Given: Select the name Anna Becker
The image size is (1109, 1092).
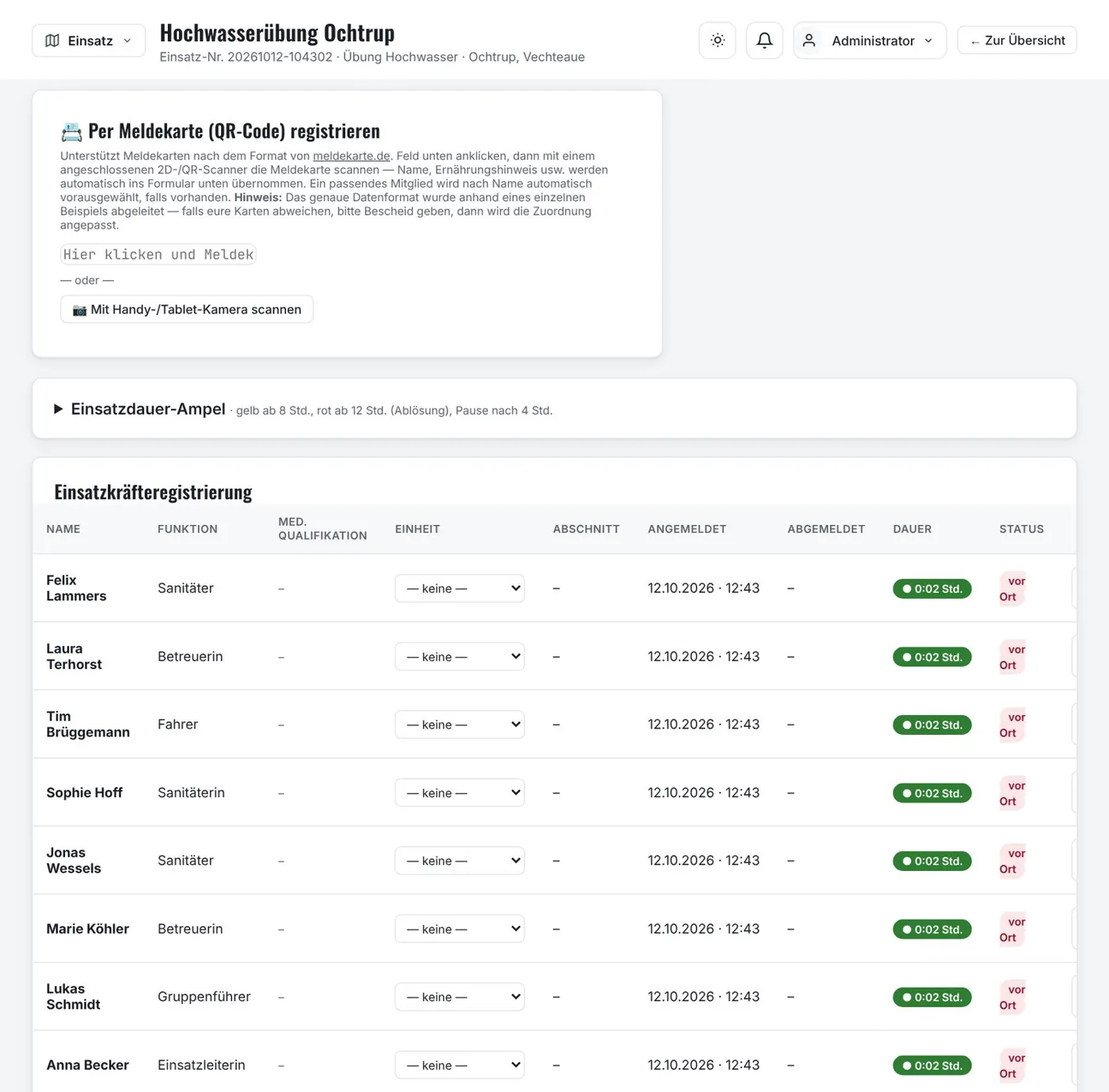Looking at the screenshot, I should pos(87,1065).
